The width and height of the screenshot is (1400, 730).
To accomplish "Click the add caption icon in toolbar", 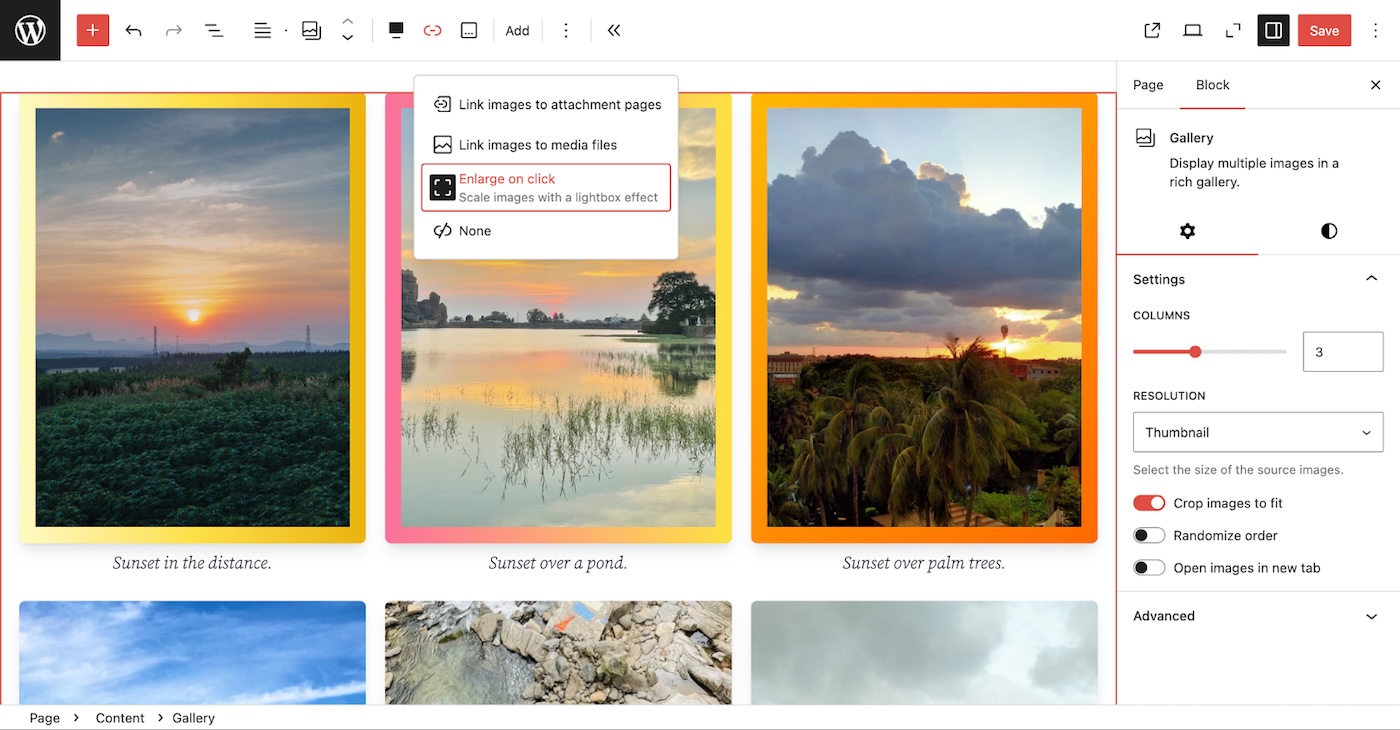I will click(469, 30).
